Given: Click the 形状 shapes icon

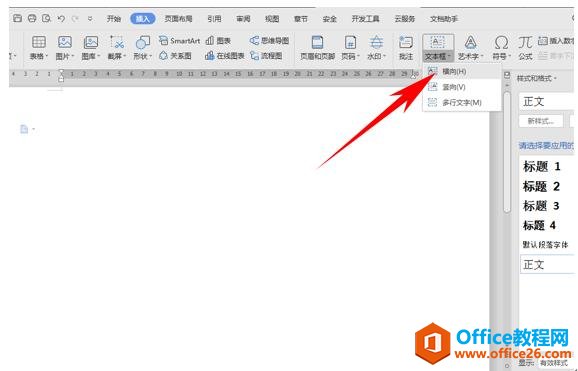Looking at the screenshot, I should (x=143, y=42).
